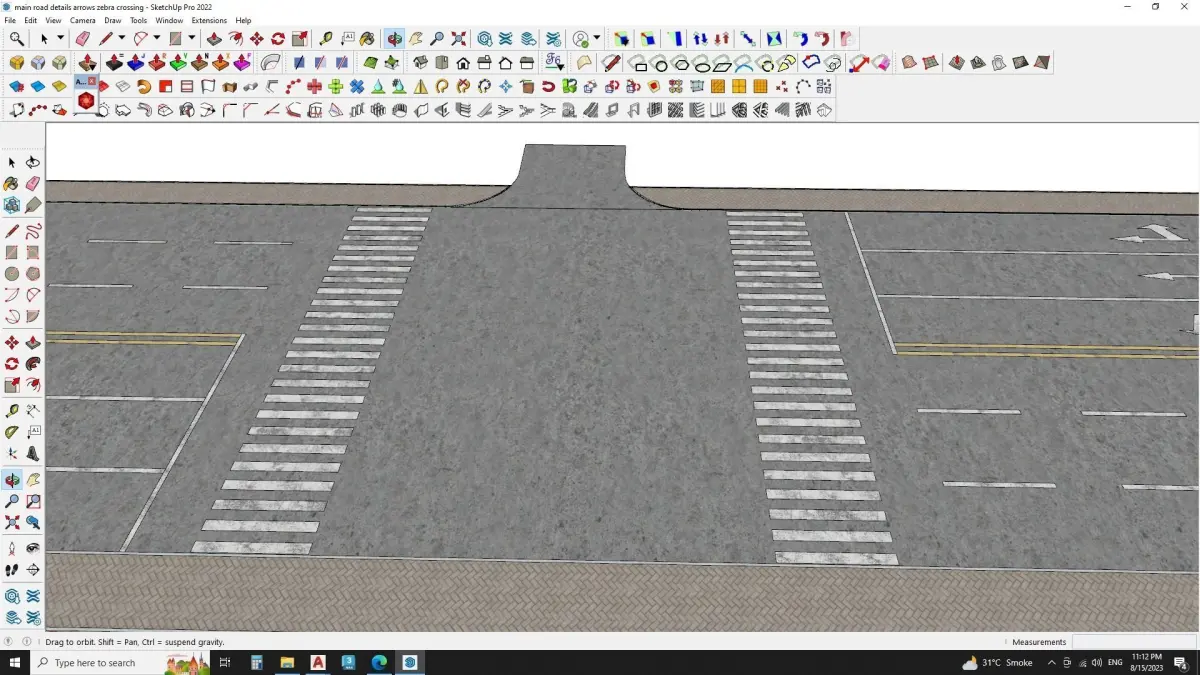This screenshot has height=675, width=1200.
Task: Open the Windows Start button
Action: coord(15,662)
